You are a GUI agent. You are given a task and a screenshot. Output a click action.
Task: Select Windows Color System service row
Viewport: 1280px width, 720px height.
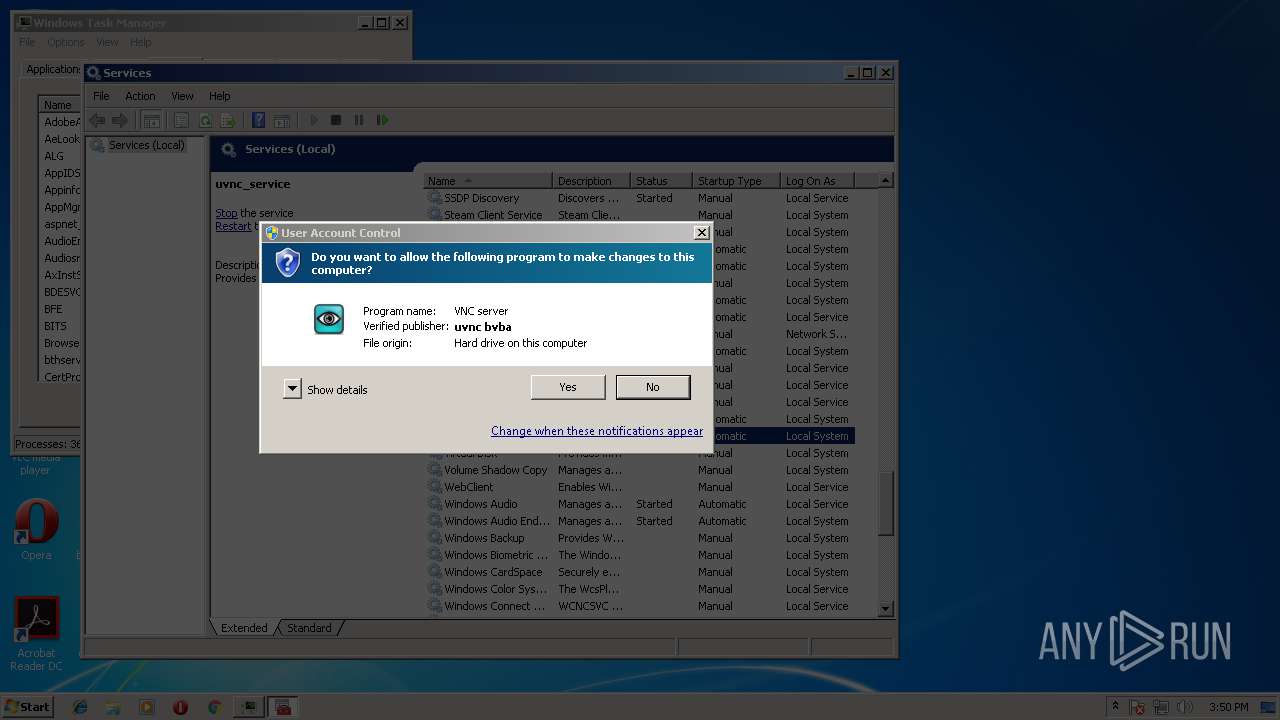point(639,589)
